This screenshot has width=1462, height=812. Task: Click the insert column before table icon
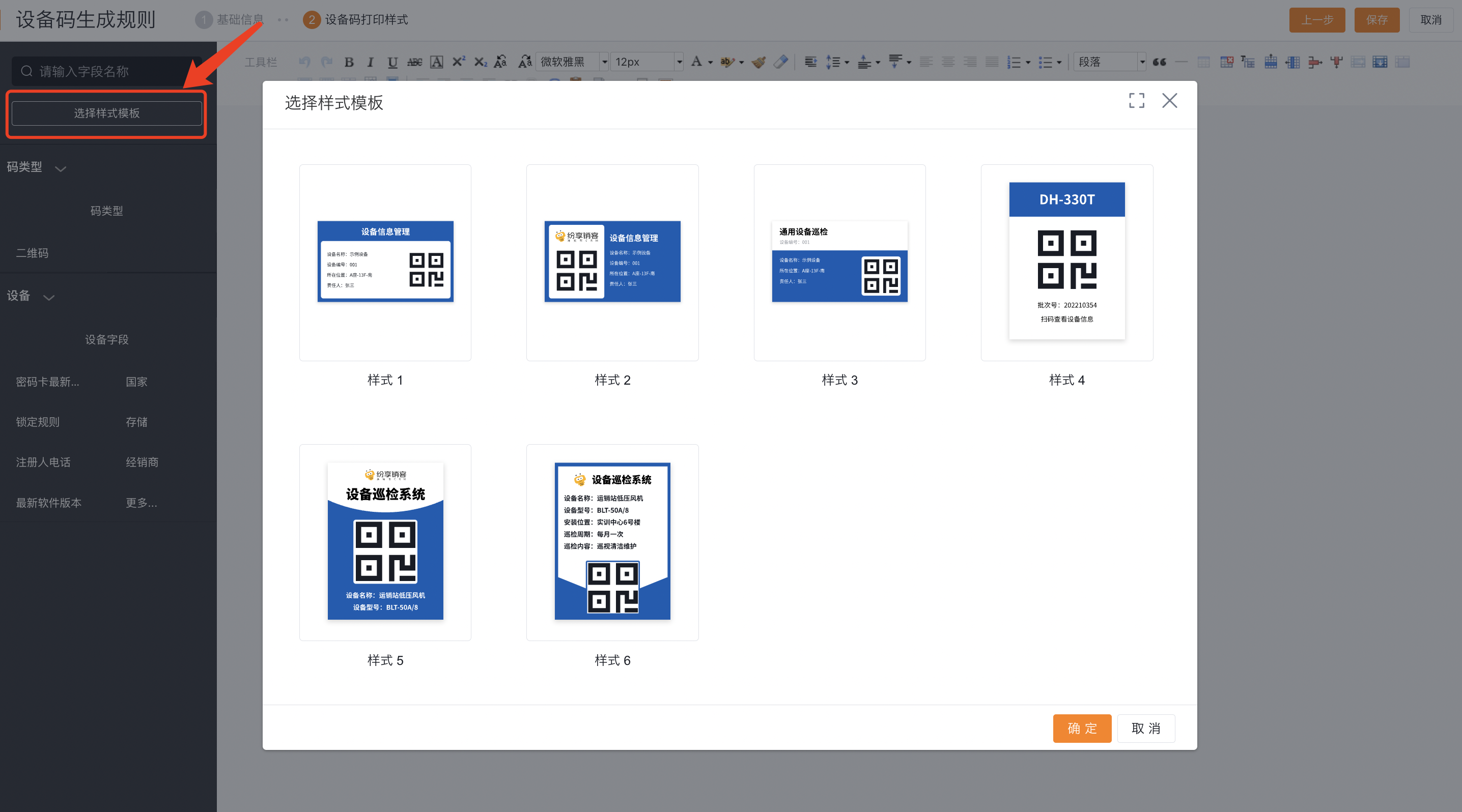(1292, 62)
